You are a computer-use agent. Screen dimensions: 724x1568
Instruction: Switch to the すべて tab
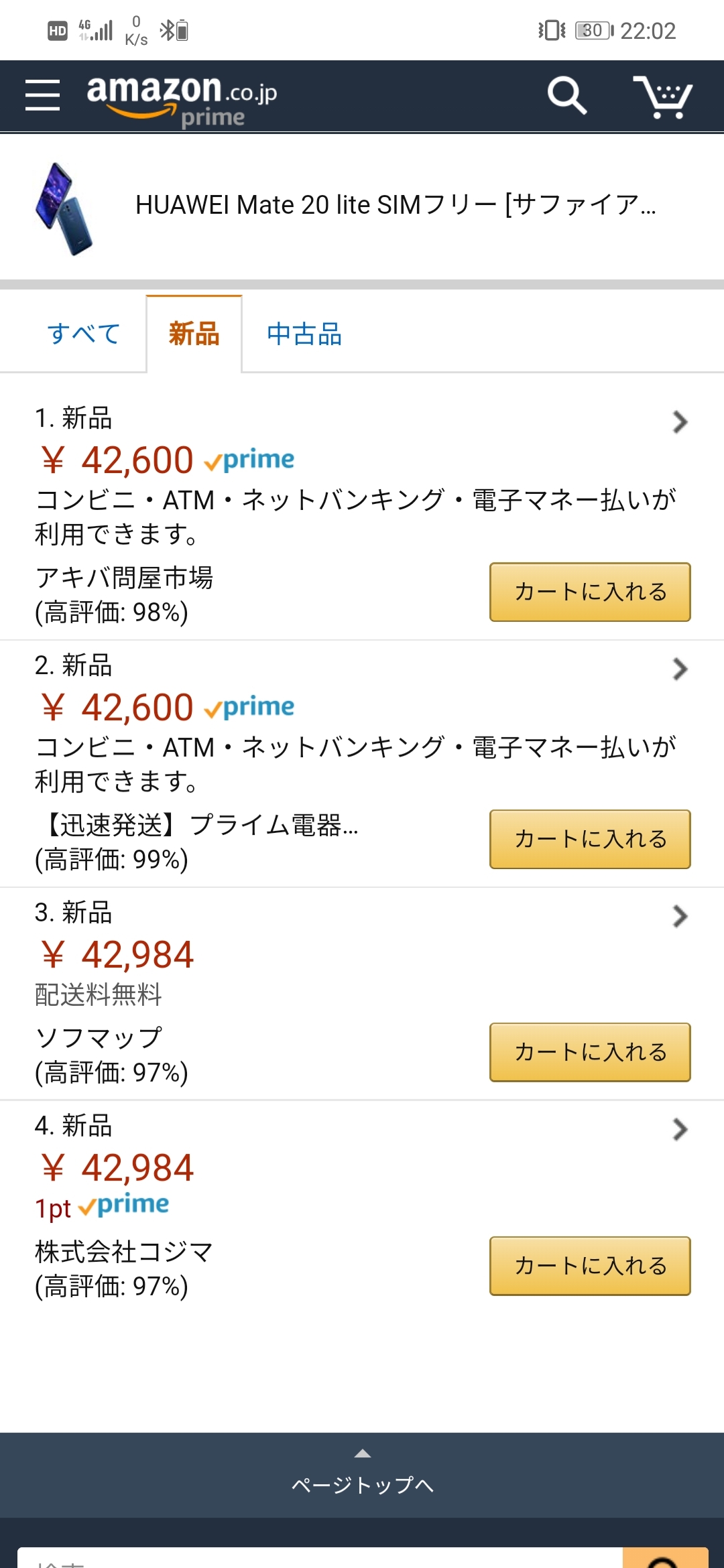[x=83, y=334]
